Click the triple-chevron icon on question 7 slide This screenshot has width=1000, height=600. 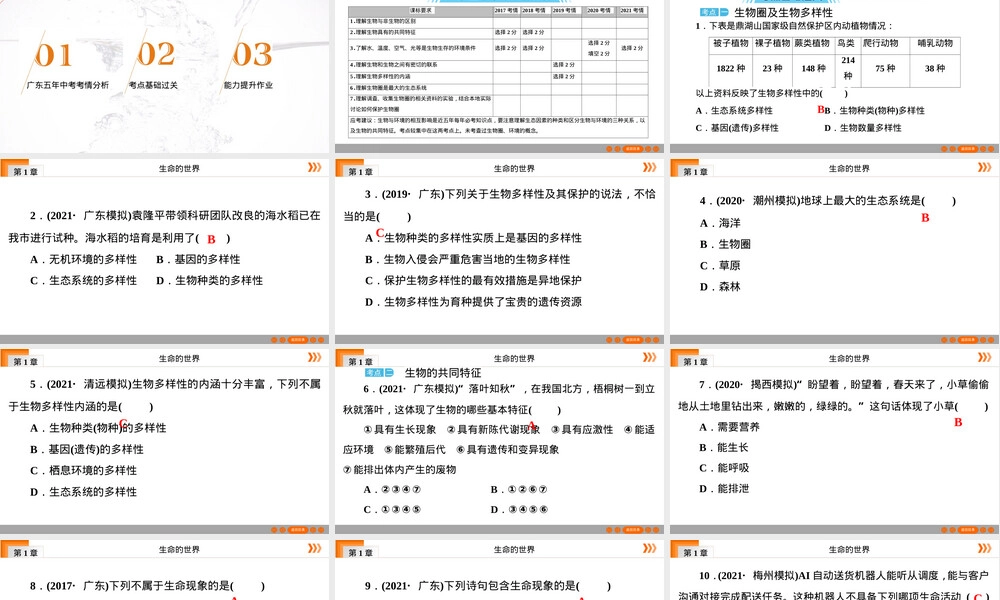[984, 357]
